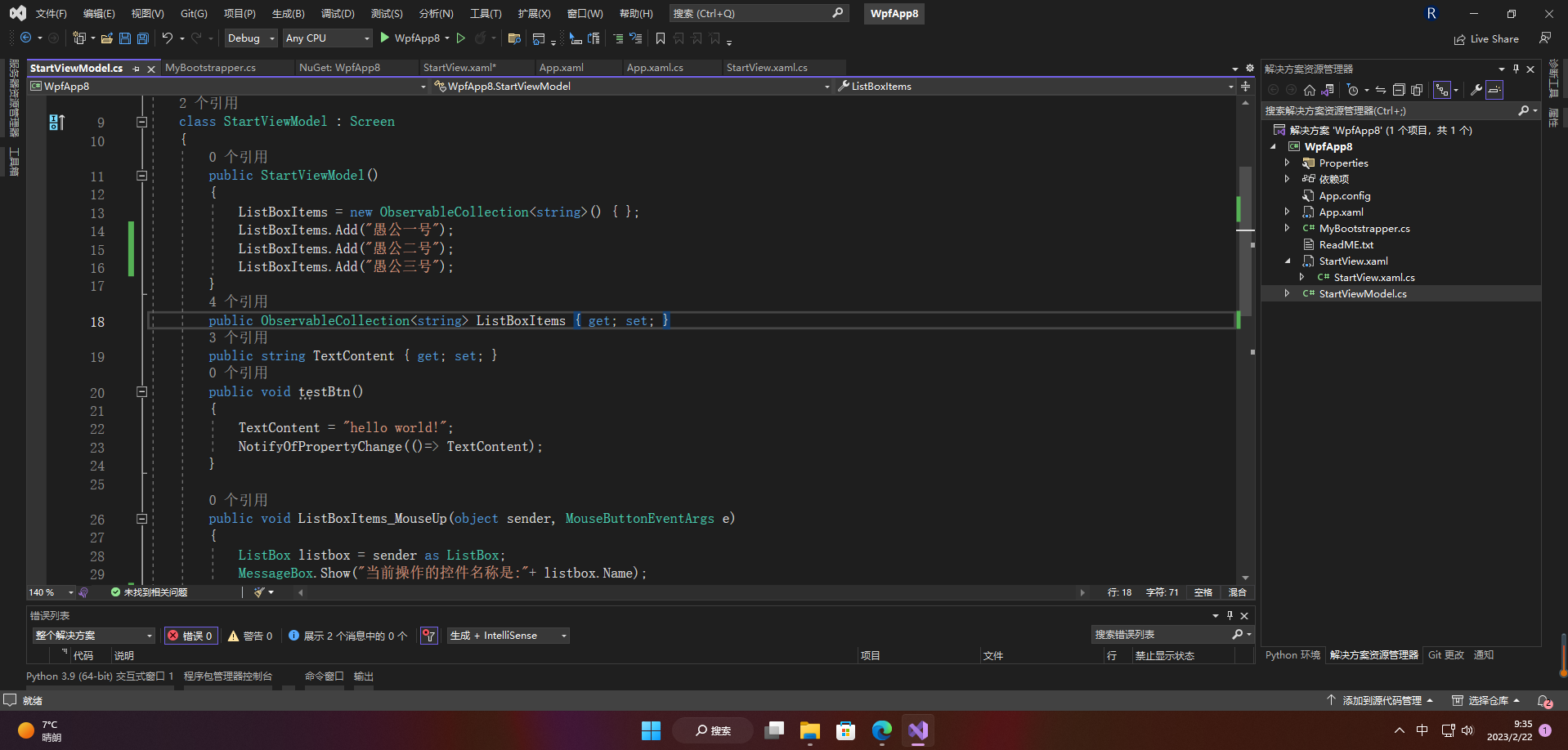Click 添加到源代码管理 in status bar
The image size is (1568, 750).
(x=1380, y=700)
